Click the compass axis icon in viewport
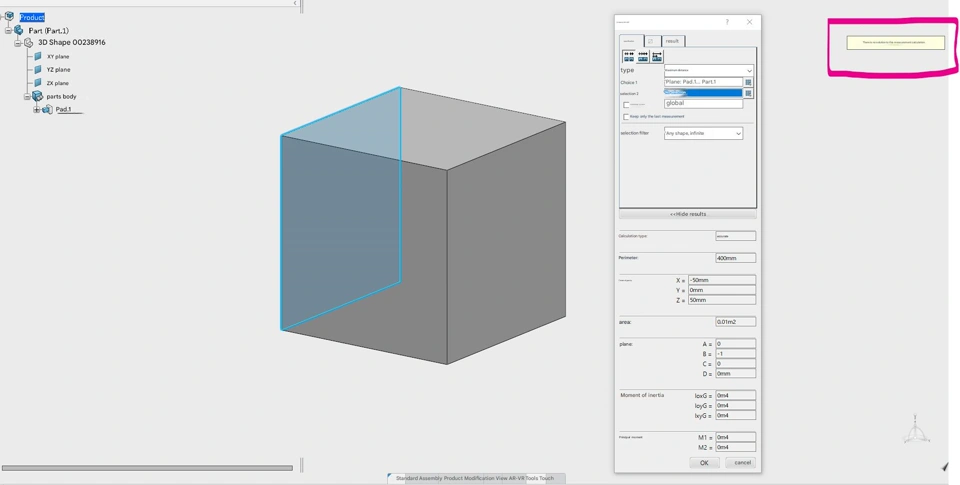Image resolution: width=960 pixels, height=485 pixels. point(915,429)
